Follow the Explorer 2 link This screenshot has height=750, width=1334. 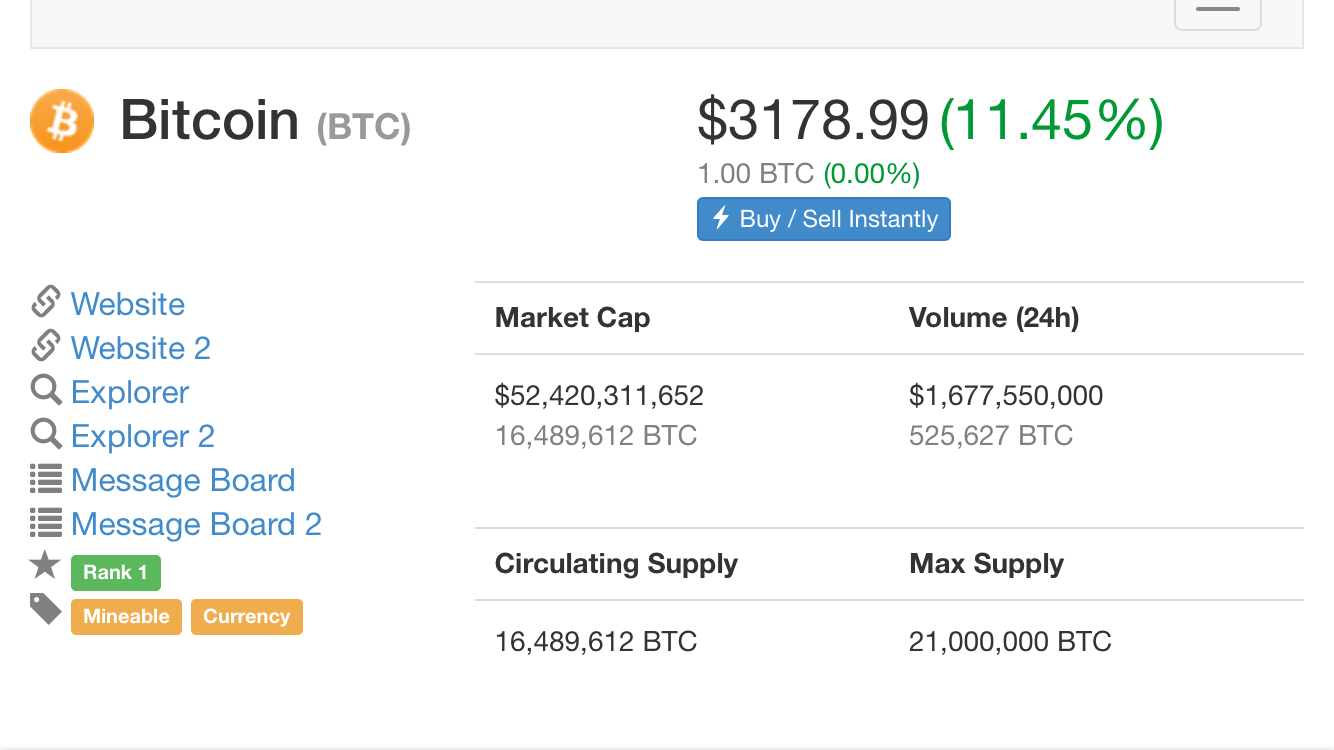143,436
